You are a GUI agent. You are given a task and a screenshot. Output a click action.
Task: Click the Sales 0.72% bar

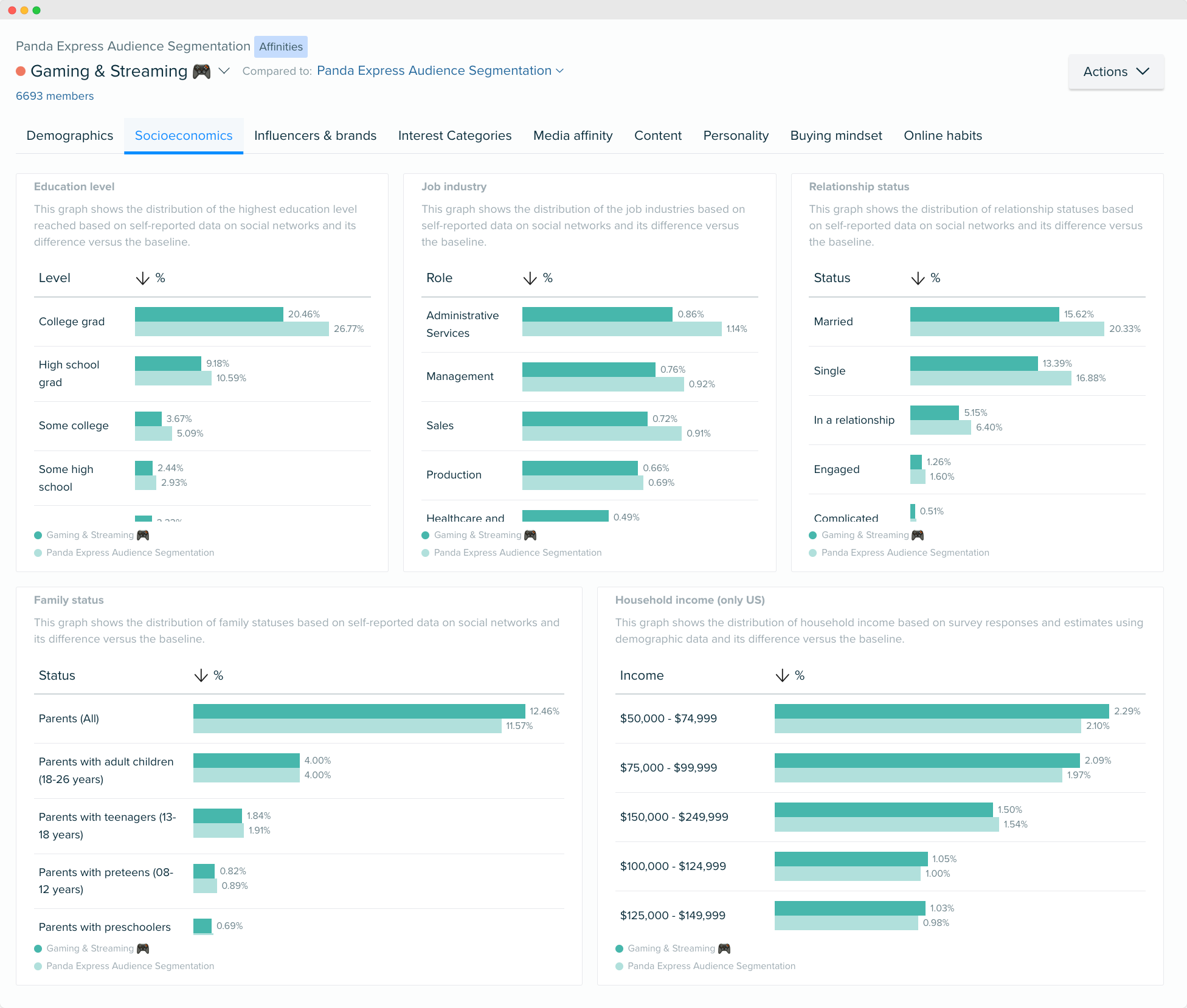point(585,419)
